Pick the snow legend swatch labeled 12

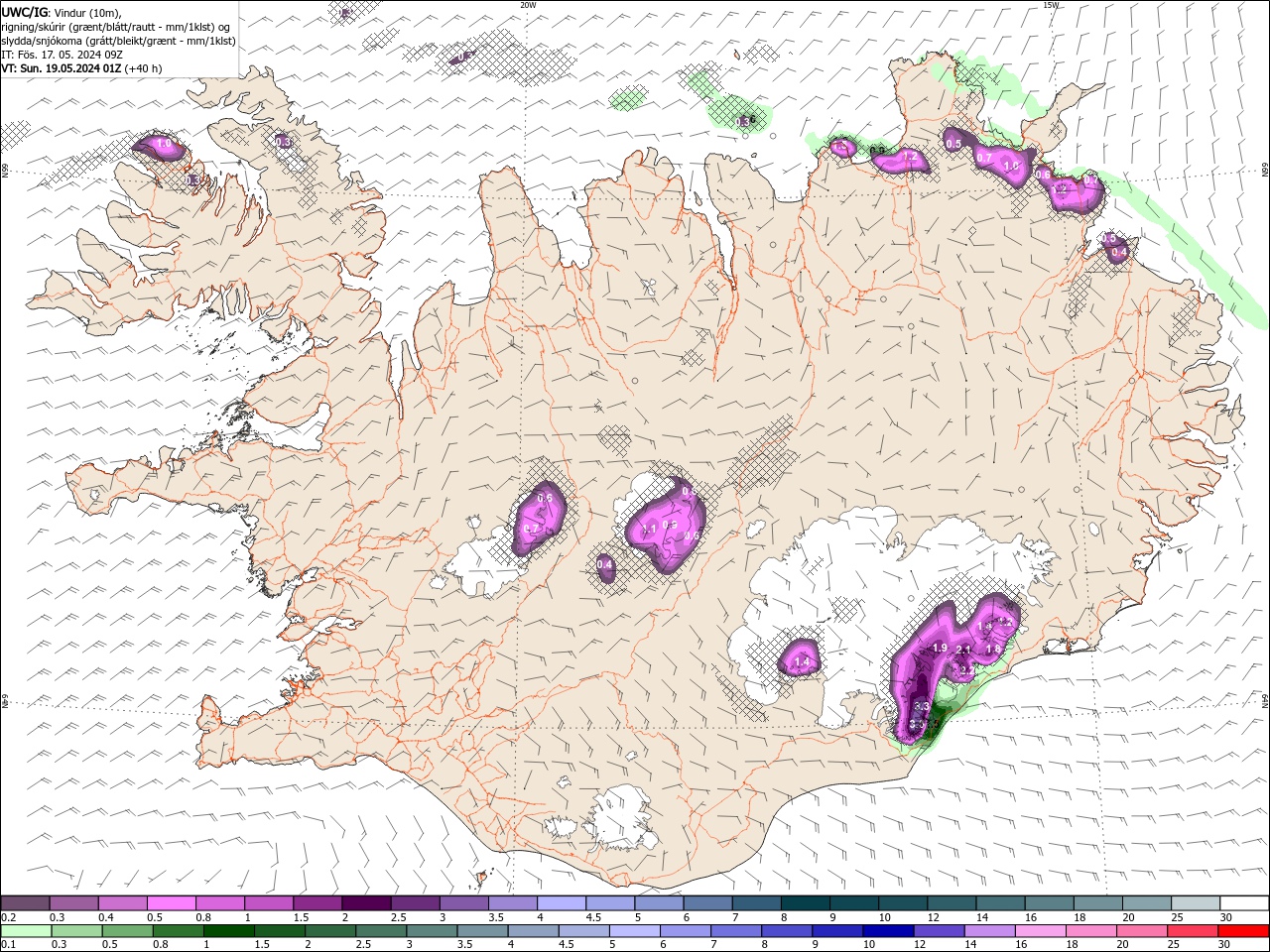[x=951, y=903]
